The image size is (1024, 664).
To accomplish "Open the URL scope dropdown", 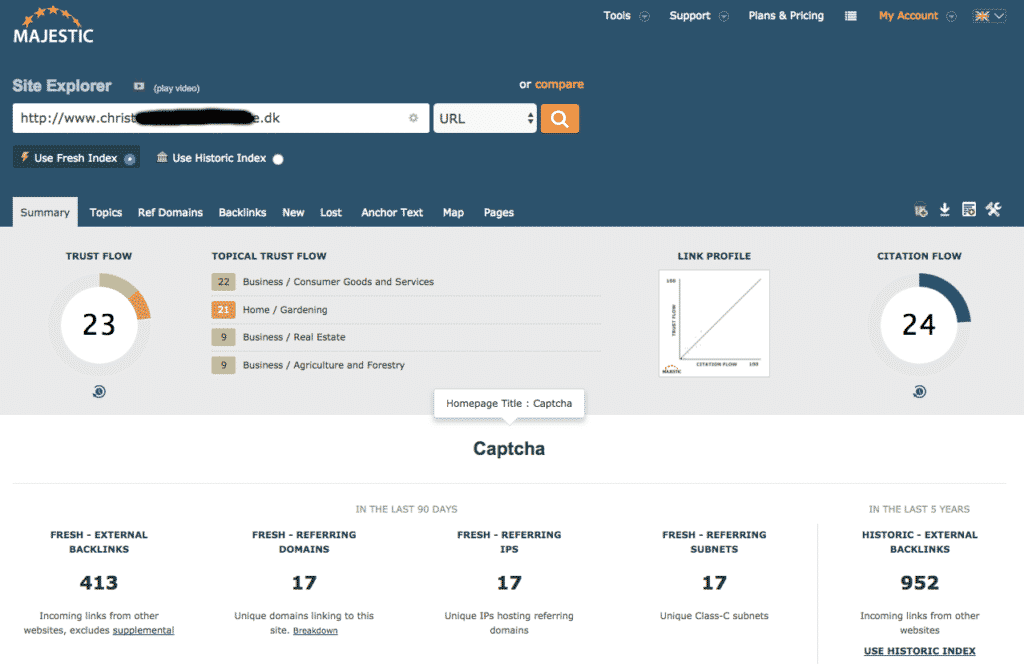I will (485, 119).
